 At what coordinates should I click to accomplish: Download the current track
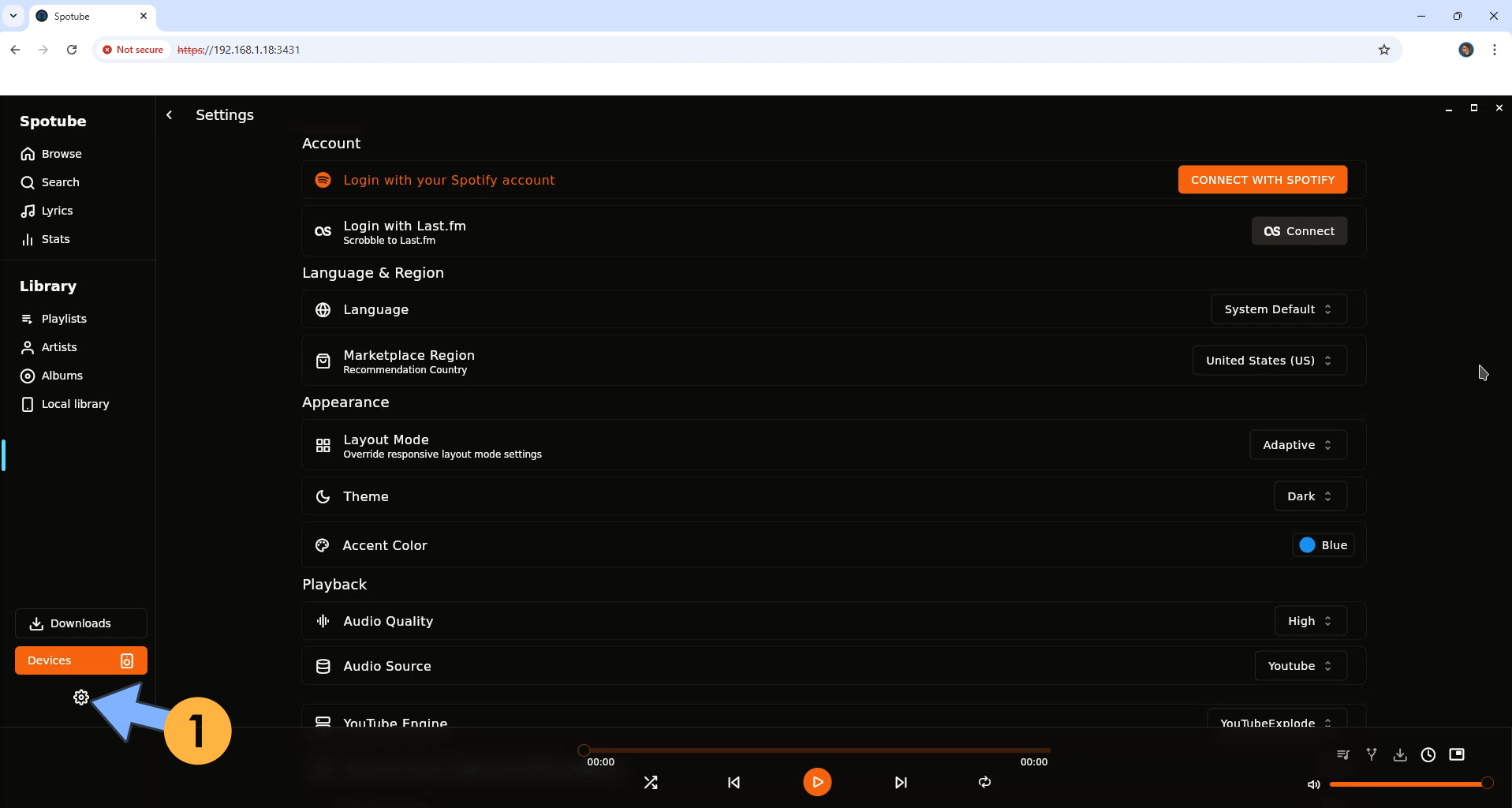[1400, 755]
